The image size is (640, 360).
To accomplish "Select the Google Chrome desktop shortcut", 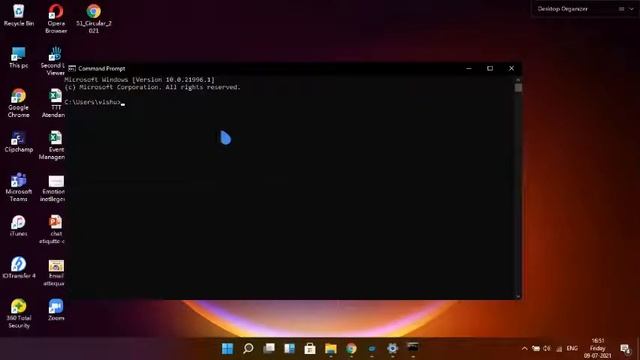I will click(x=18, y=103).
